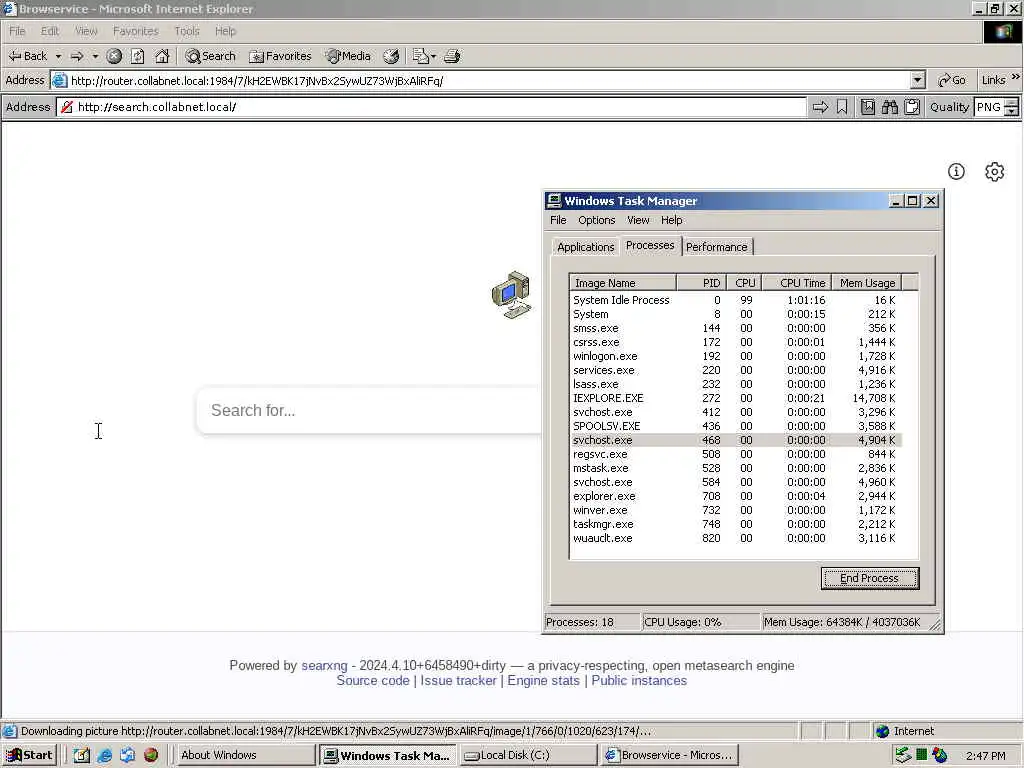Click the Windows Update tray icon

click(x=940, y=756)
